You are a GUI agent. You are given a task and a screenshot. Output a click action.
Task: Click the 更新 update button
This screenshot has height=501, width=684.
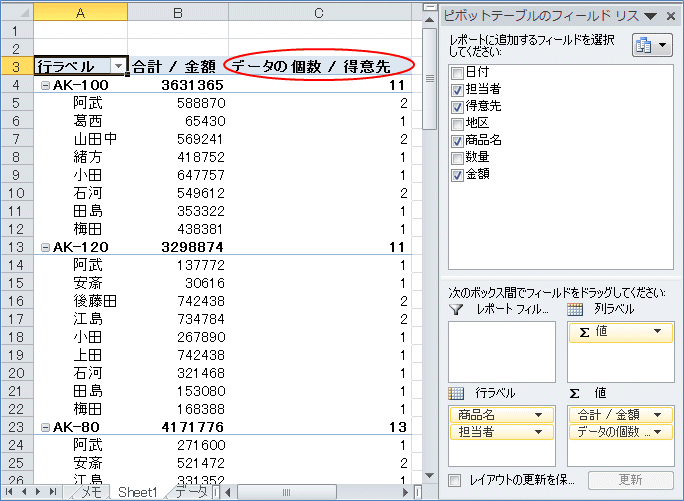coord(630,480)
